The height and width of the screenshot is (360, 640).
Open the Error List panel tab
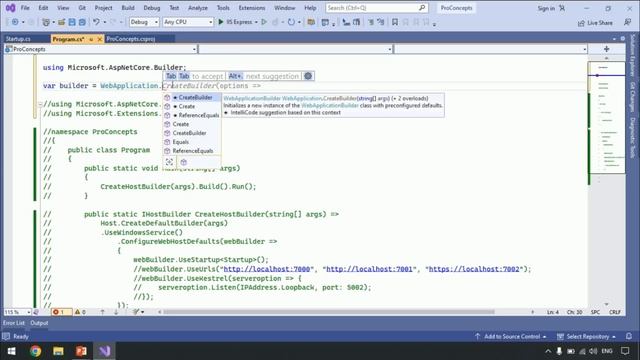click(x=14, y=323)
